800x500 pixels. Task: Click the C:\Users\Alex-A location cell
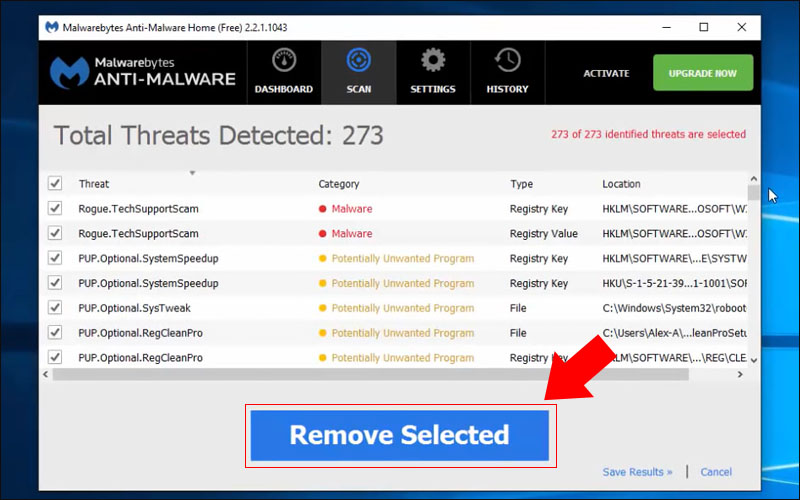[x=674, y=333]
